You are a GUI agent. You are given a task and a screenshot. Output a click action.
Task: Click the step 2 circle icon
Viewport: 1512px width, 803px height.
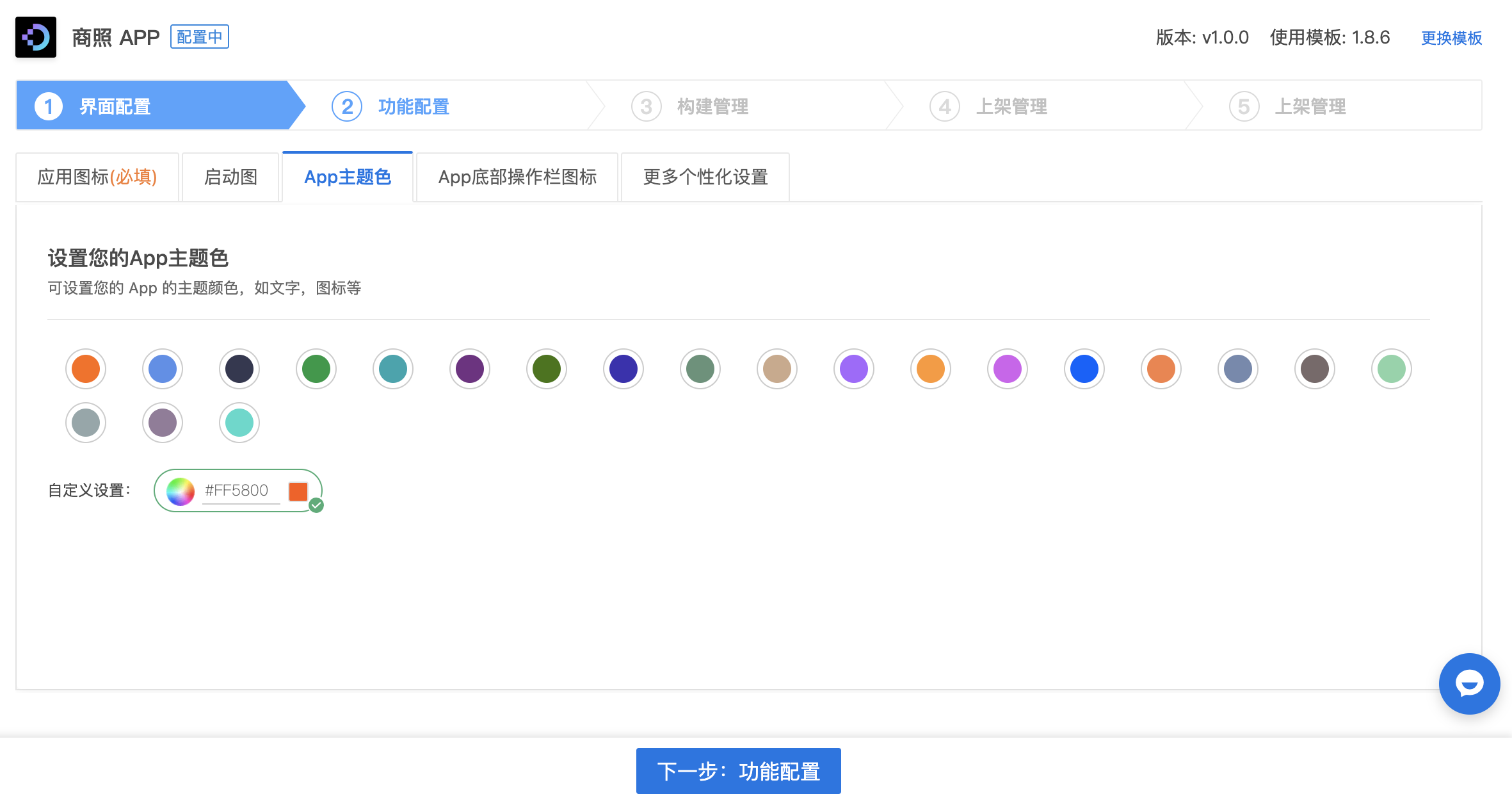click(x=347, y=106)
